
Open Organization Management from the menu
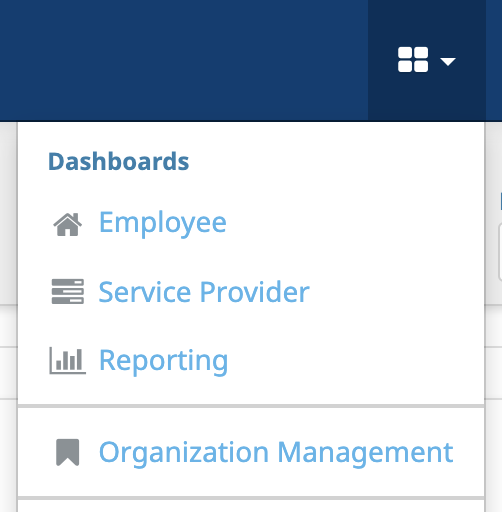coord(276,452)
